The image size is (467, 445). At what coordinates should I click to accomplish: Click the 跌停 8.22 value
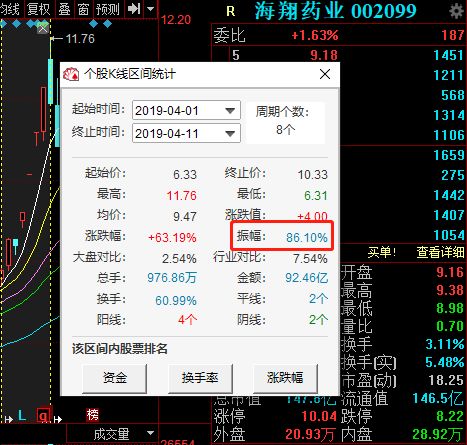[x=450, y=416]
